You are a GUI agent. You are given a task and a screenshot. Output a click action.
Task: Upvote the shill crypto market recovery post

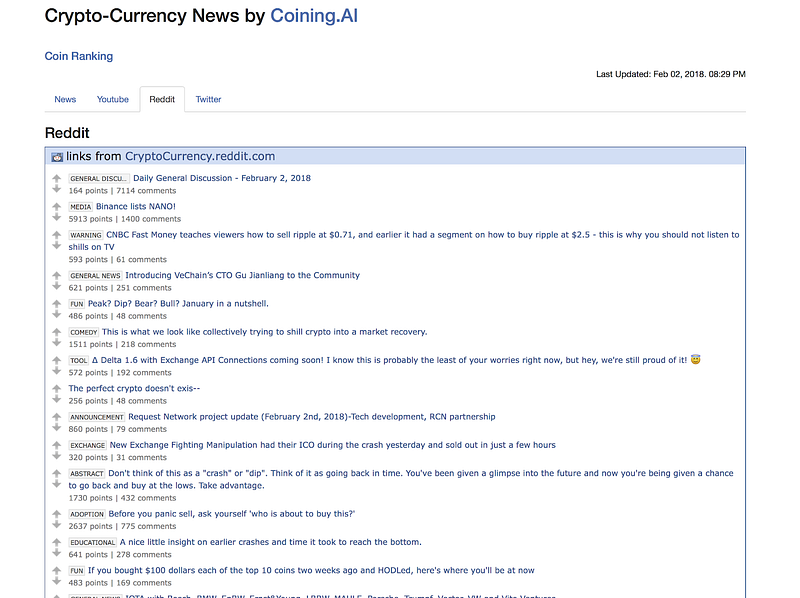57,332
